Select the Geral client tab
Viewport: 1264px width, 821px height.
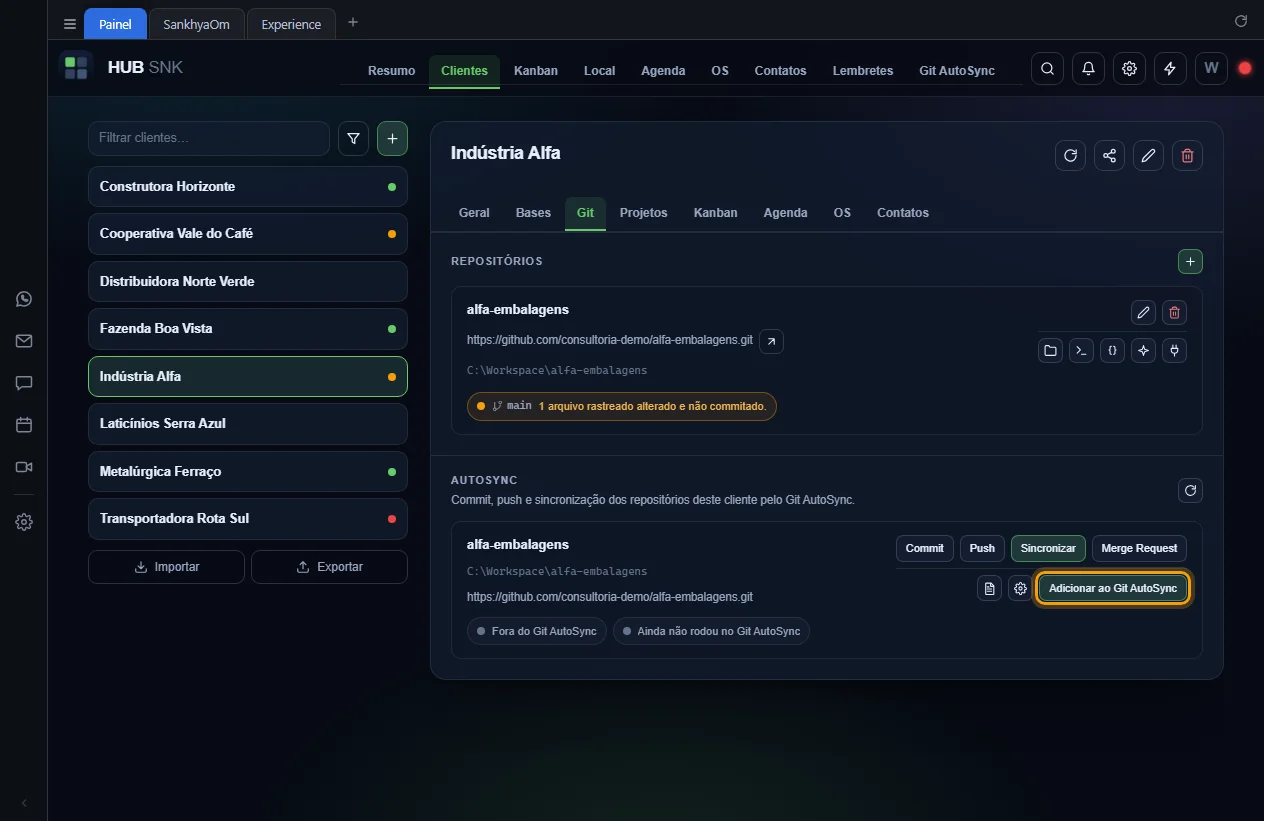click(x=474, y=213)
